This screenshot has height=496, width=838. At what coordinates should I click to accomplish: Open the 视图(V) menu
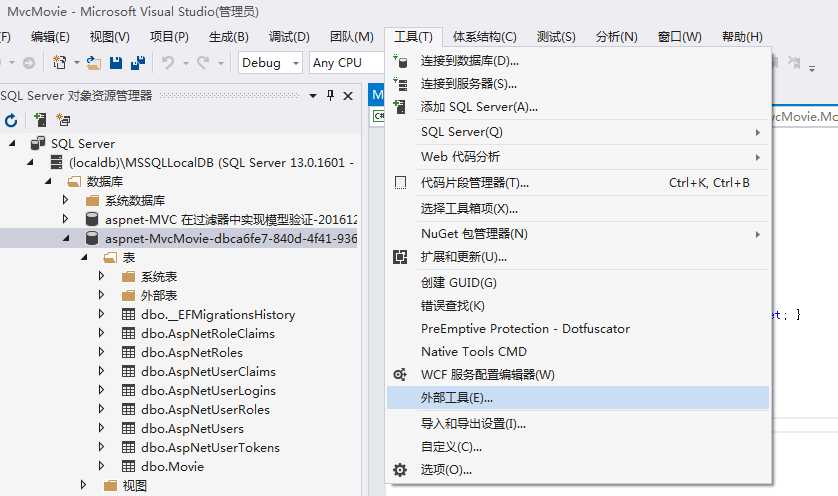(110, 37)
